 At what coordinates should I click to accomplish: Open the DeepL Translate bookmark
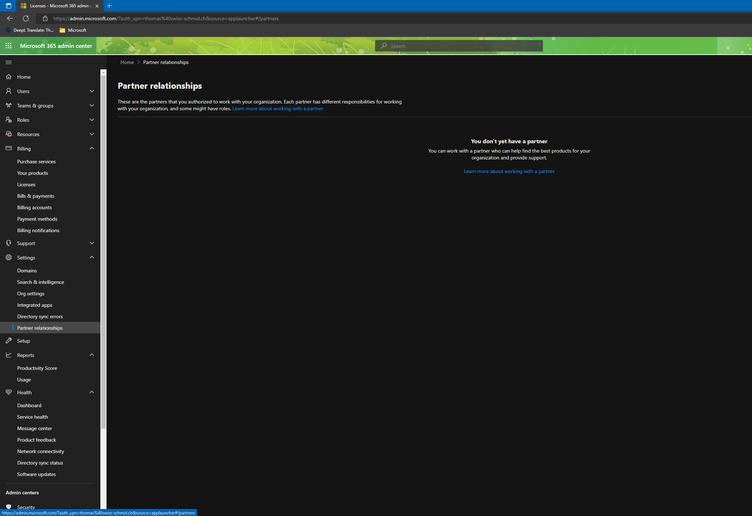pyautogui.click(x=29, y=30)
